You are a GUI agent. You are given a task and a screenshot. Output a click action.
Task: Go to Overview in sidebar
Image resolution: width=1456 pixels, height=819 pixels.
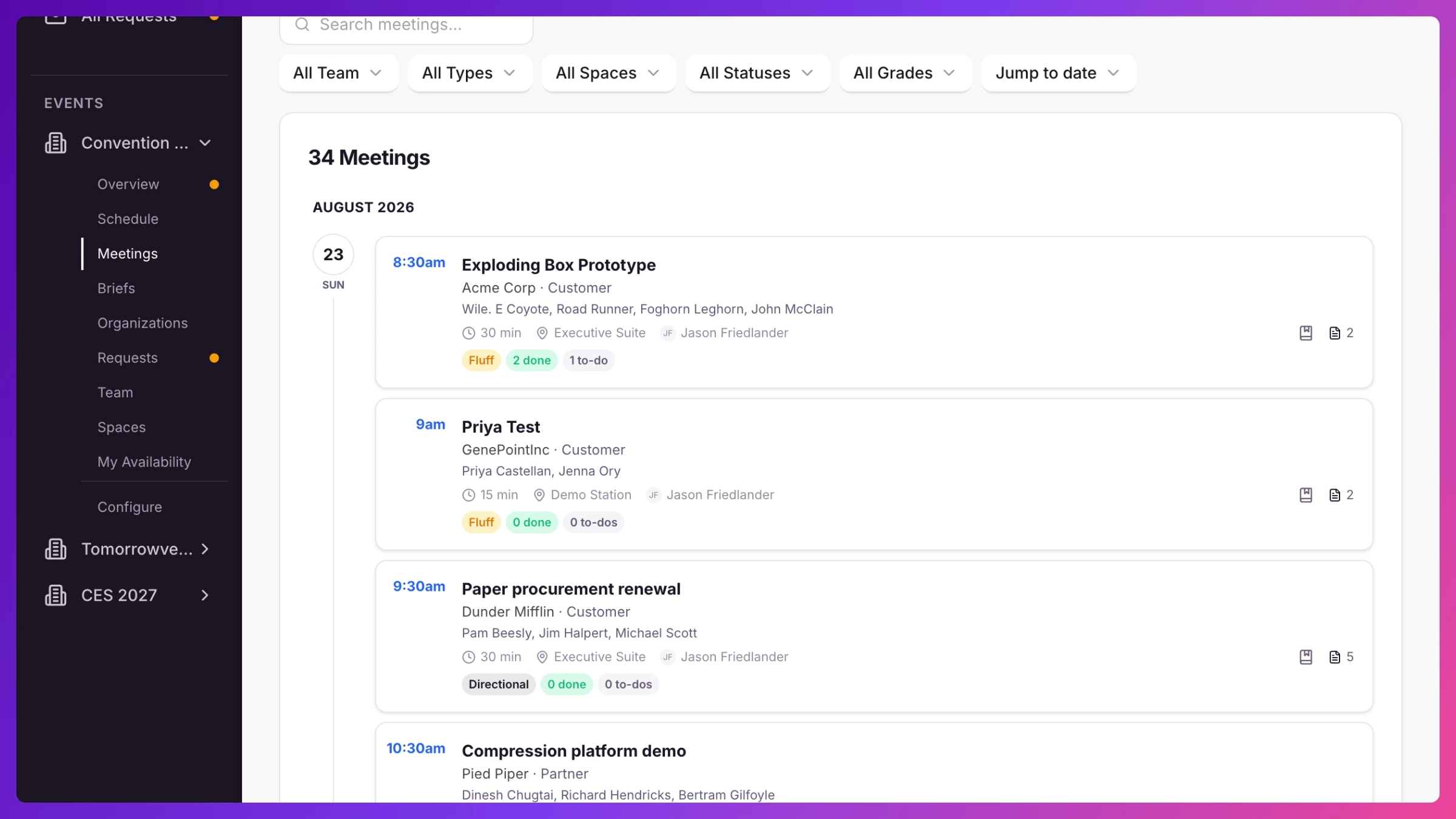[x=128, y=184]
